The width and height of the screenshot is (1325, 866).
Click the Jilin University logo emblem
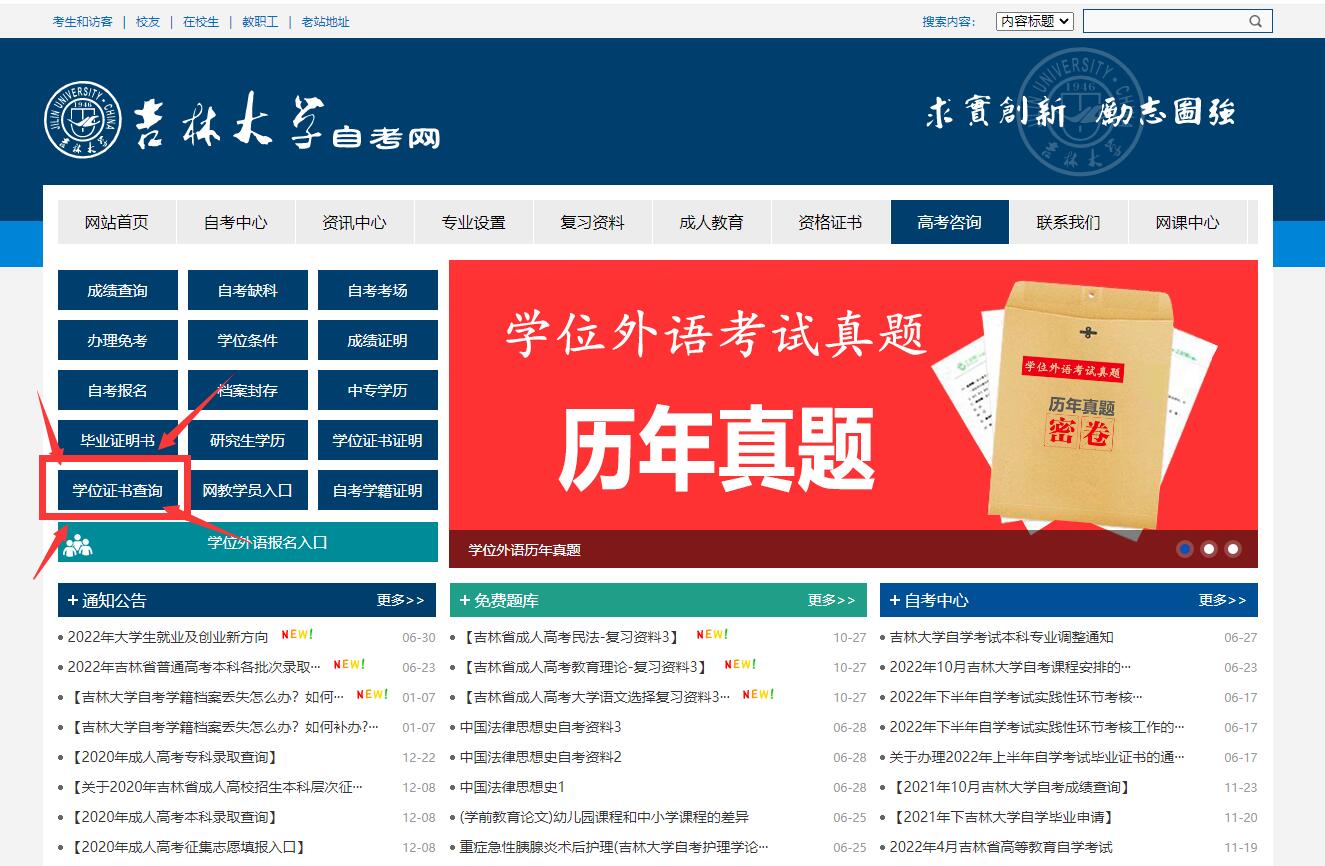pos(85,120)
